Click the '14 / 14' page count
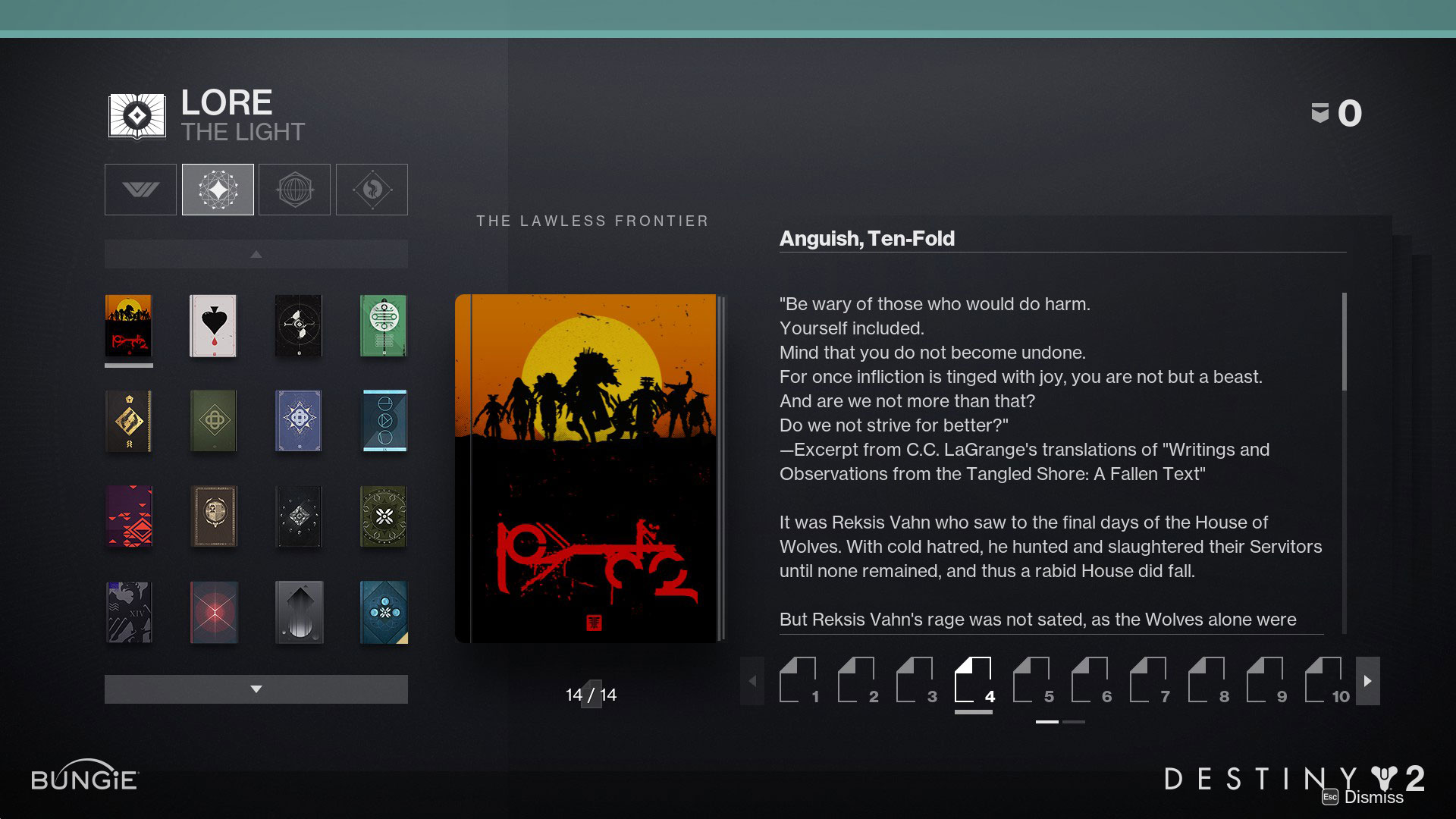 pos(591,695)
